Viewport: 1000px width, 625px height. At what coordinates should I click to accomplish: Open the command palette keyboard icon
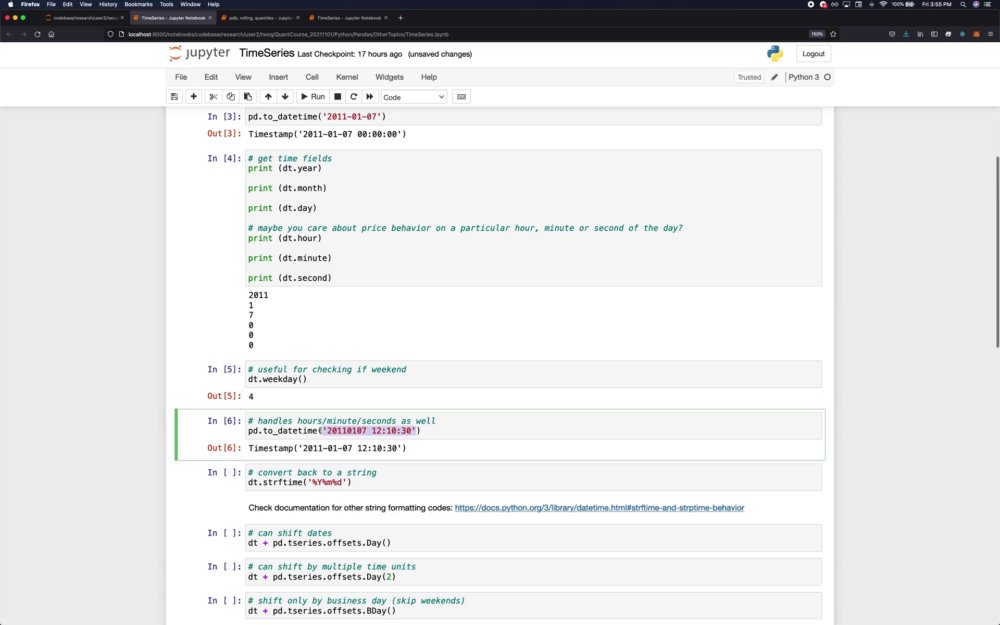click(x=461, y=97)
